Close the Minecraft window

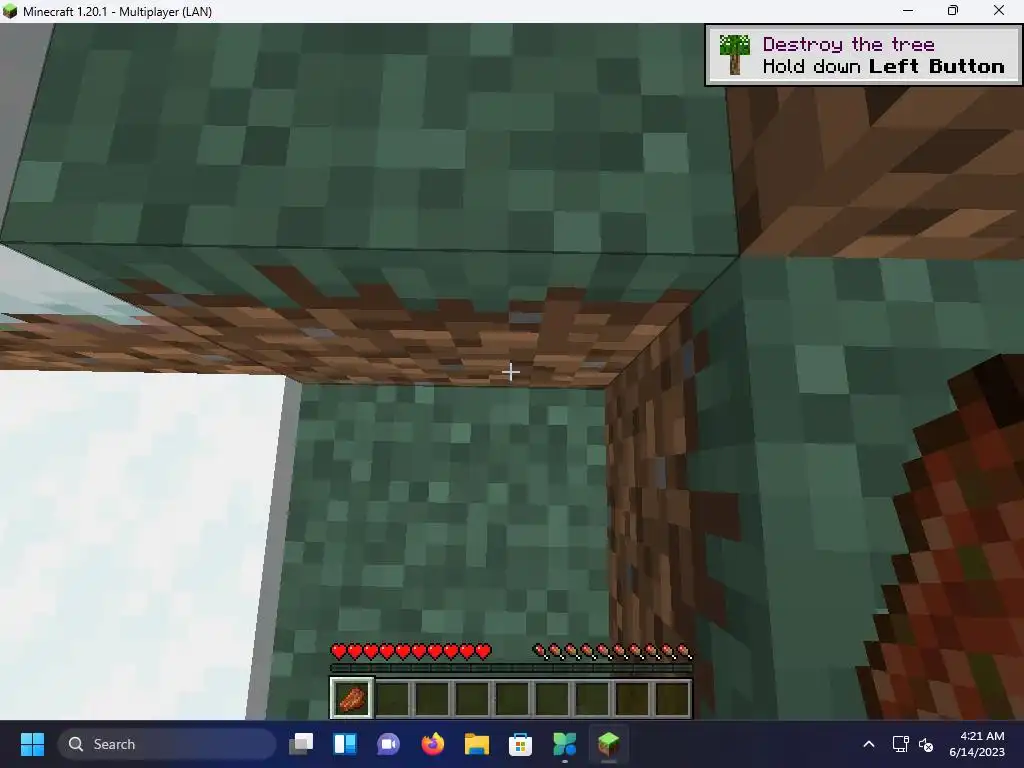999,10
